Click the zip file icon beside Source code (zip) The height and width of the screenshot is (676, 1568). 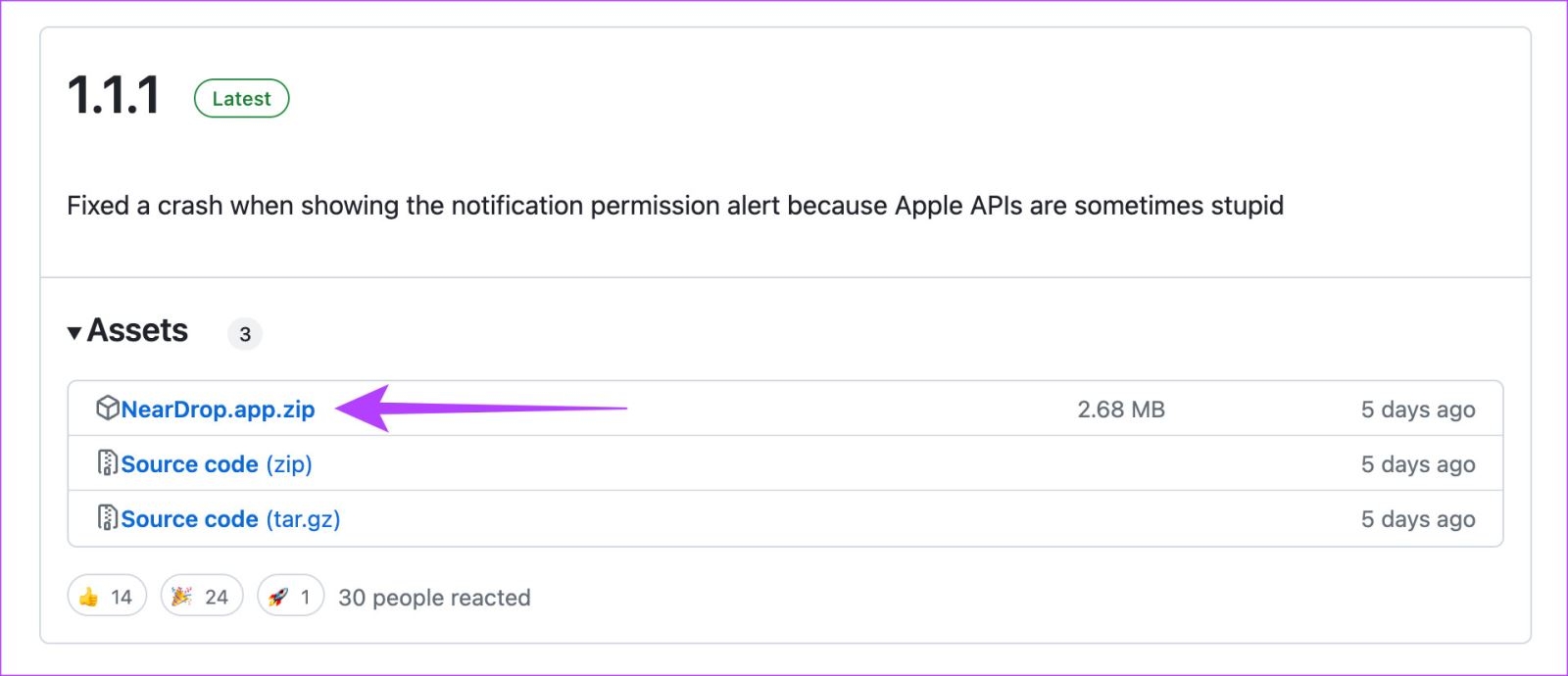[x=108, y=462]
